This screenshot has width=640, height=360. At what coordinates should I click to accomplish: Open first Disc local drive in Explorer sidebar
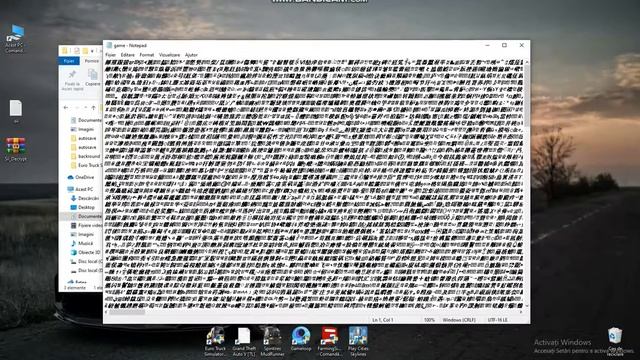coord(86,261)
